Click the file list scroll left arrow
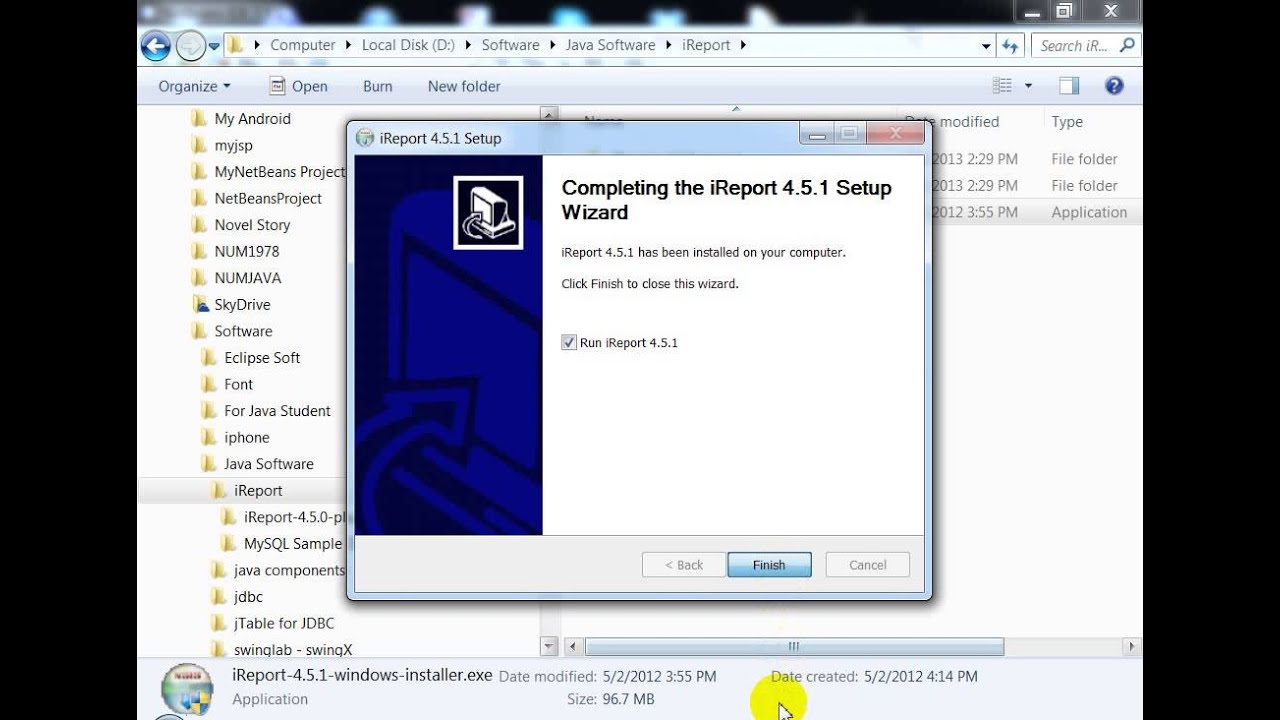Screen dimensions: 1280x720 coord(573,646)
